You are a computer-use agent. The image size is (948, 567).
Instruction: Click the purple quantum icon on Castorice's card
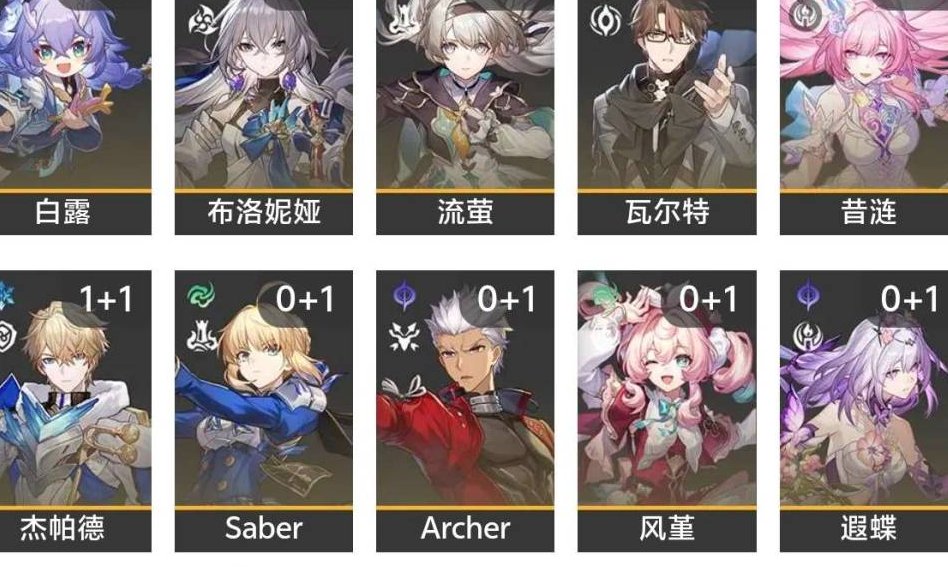[807, 294]
